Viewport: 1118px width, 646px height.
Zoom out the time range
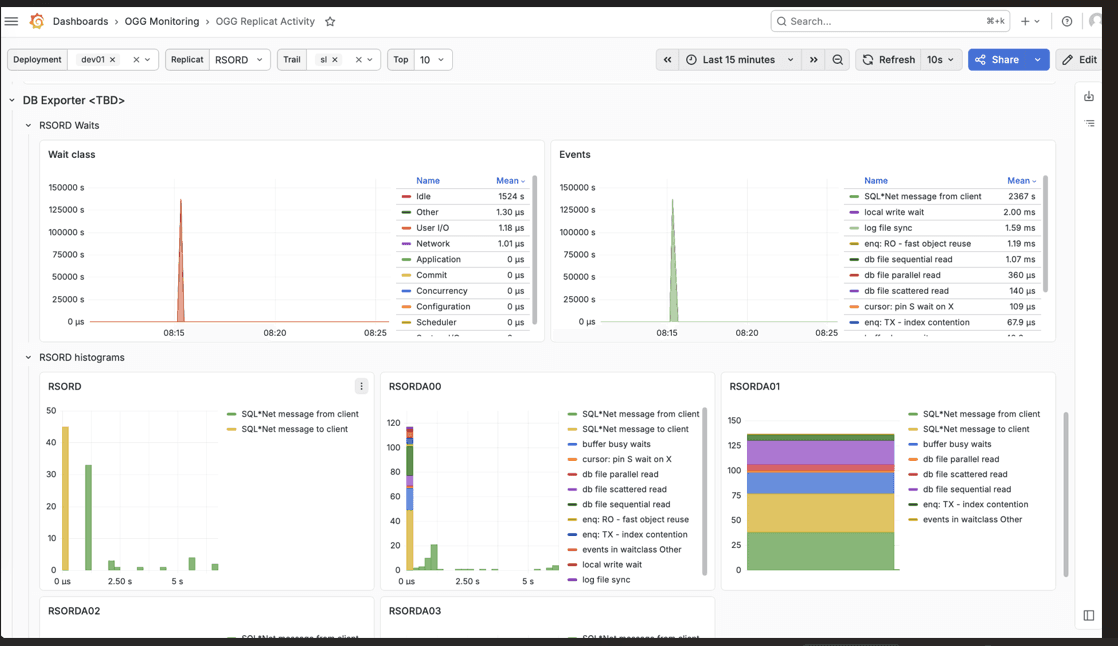[x=838, y=60]
